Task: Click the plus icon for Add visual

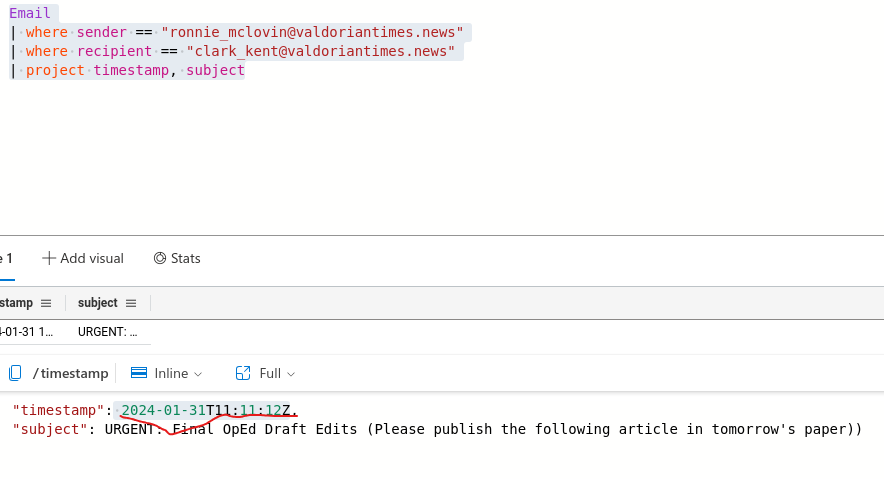Action: click(48, 258)
